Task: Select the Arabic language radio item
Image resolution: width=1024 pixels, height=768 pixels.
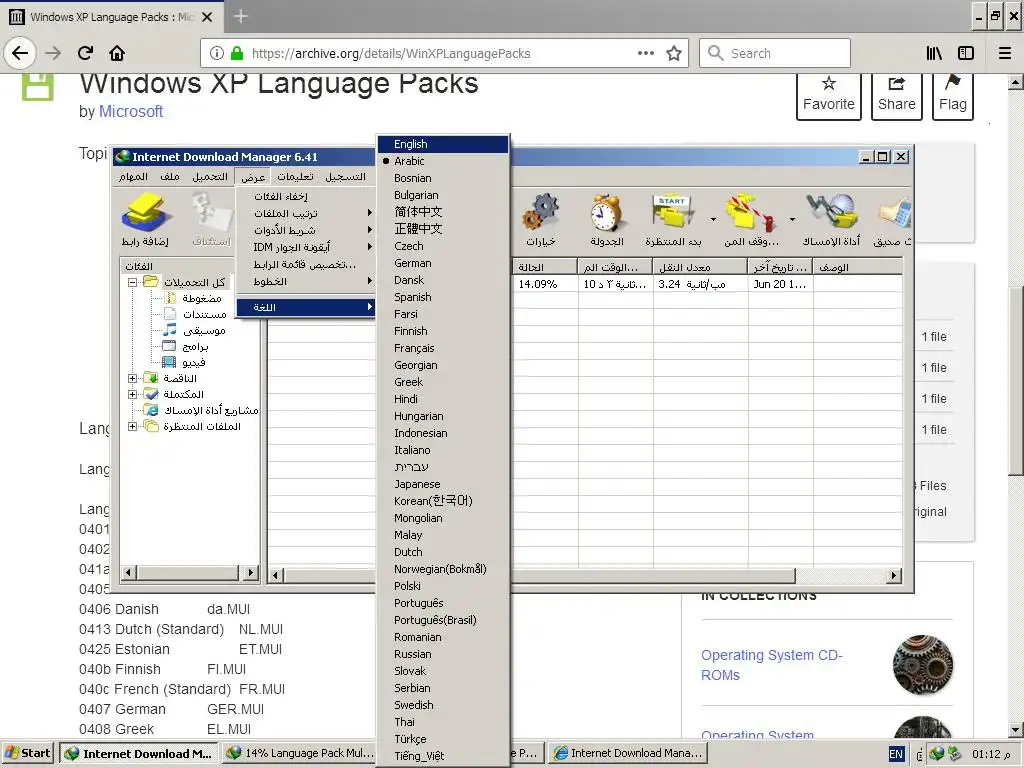Action: click(x=409, y=161)
